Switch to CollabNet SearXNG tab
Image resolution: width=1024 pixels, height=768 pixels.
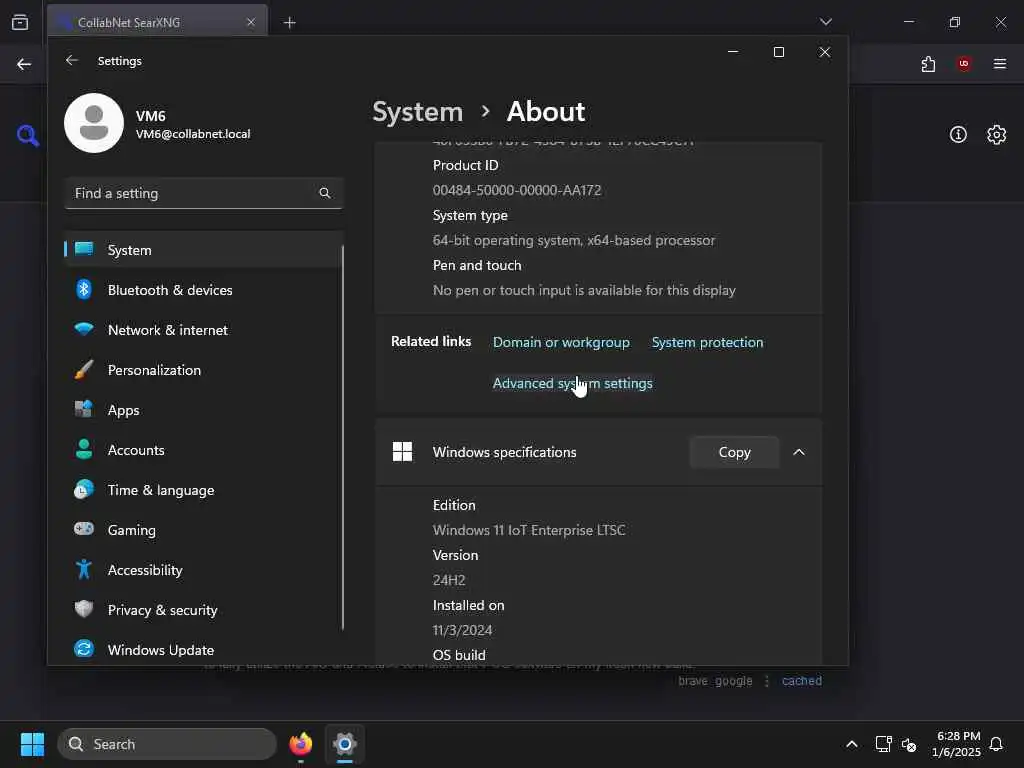click(157, 22)
